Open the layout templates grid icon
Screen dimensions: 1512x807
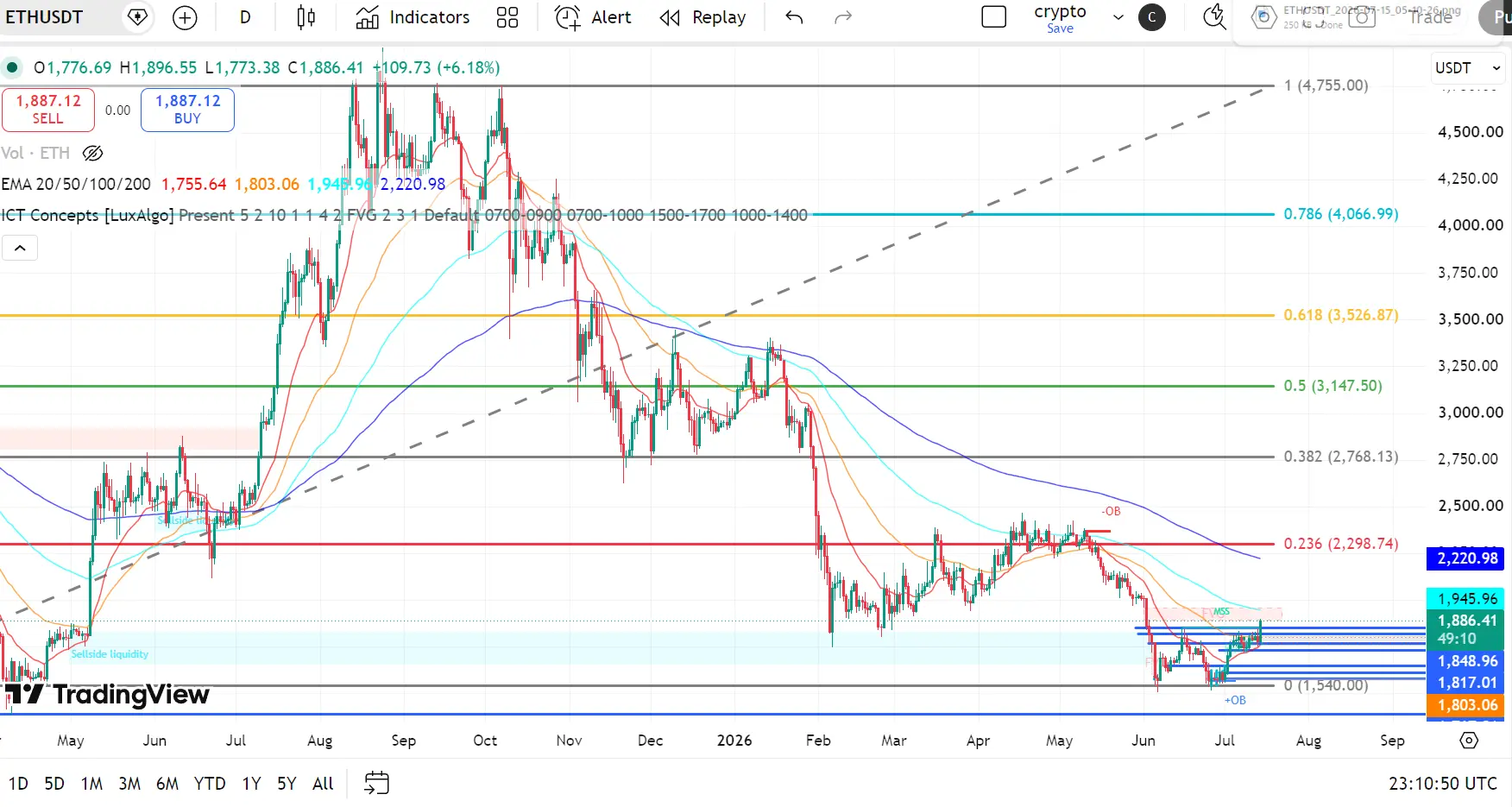point(507,17)
